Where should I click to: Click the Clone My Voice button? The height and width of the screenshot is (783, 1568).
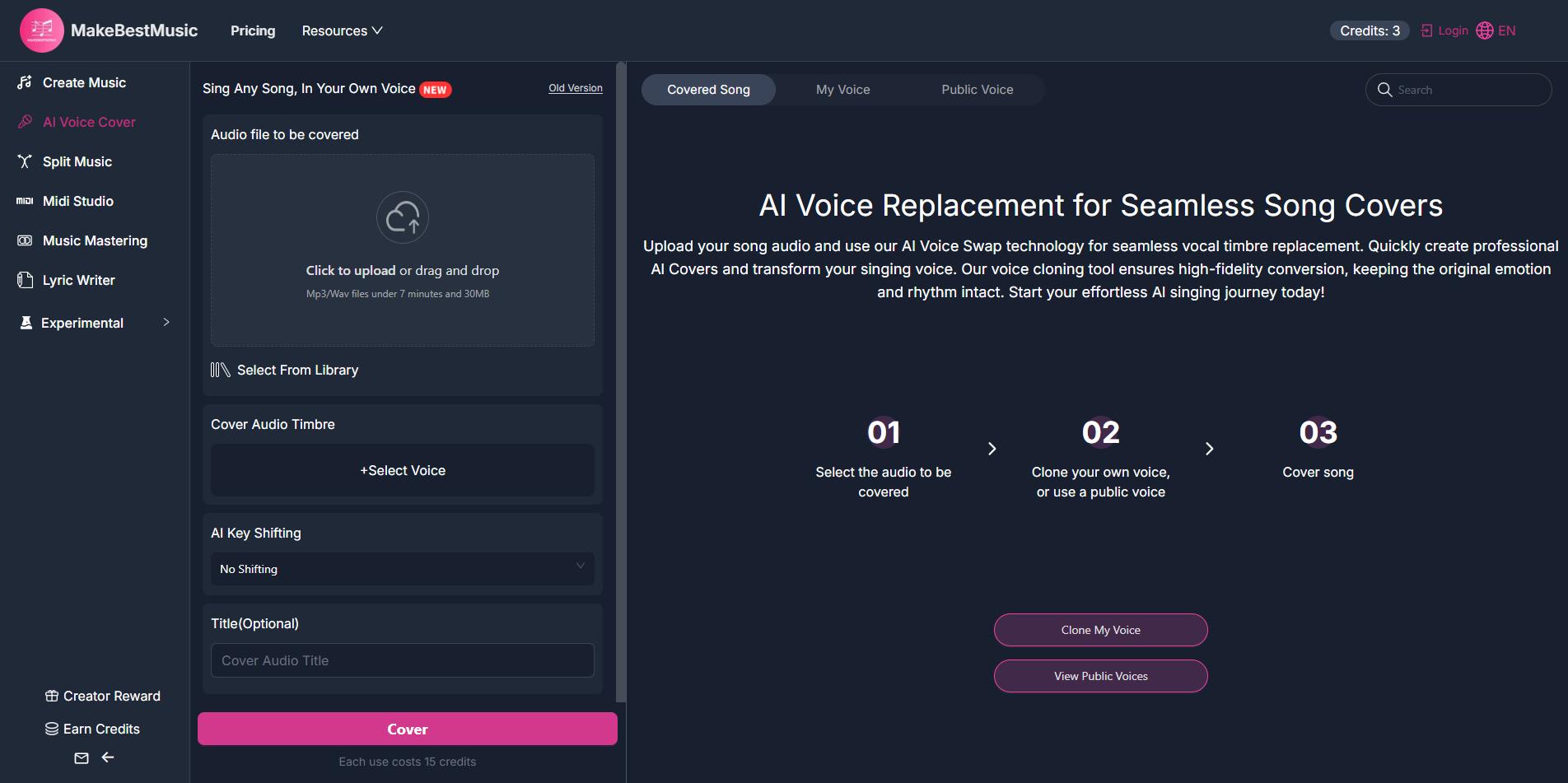(1100, 630)
